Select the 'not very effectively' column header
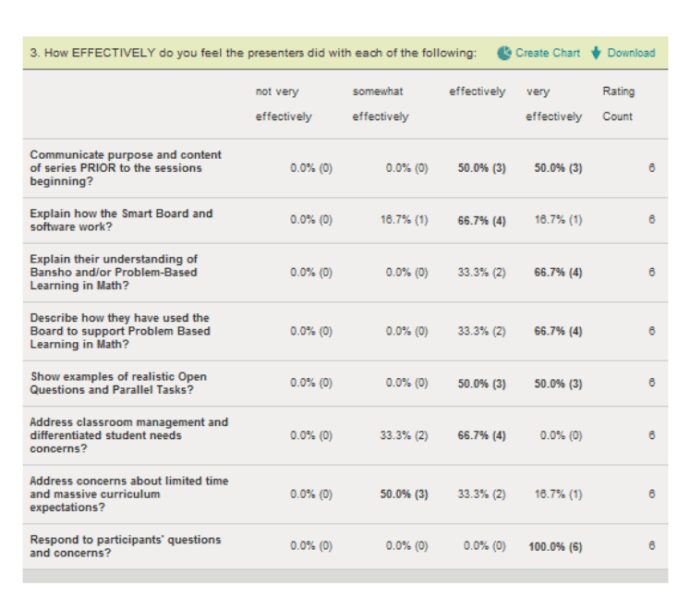690x598 pixels. [283, 104]
